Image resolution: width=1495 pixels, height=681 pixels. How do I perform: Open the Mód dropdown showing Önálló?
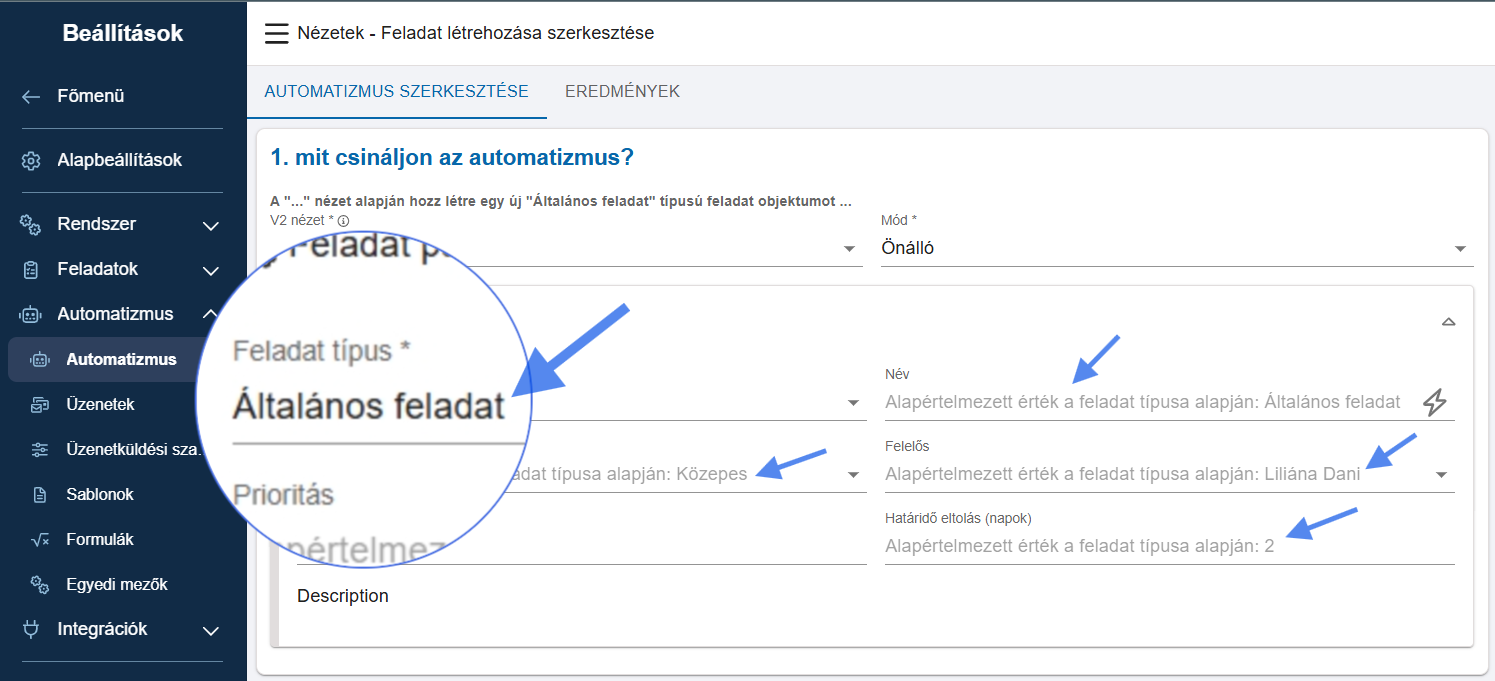click(1460, 249)
